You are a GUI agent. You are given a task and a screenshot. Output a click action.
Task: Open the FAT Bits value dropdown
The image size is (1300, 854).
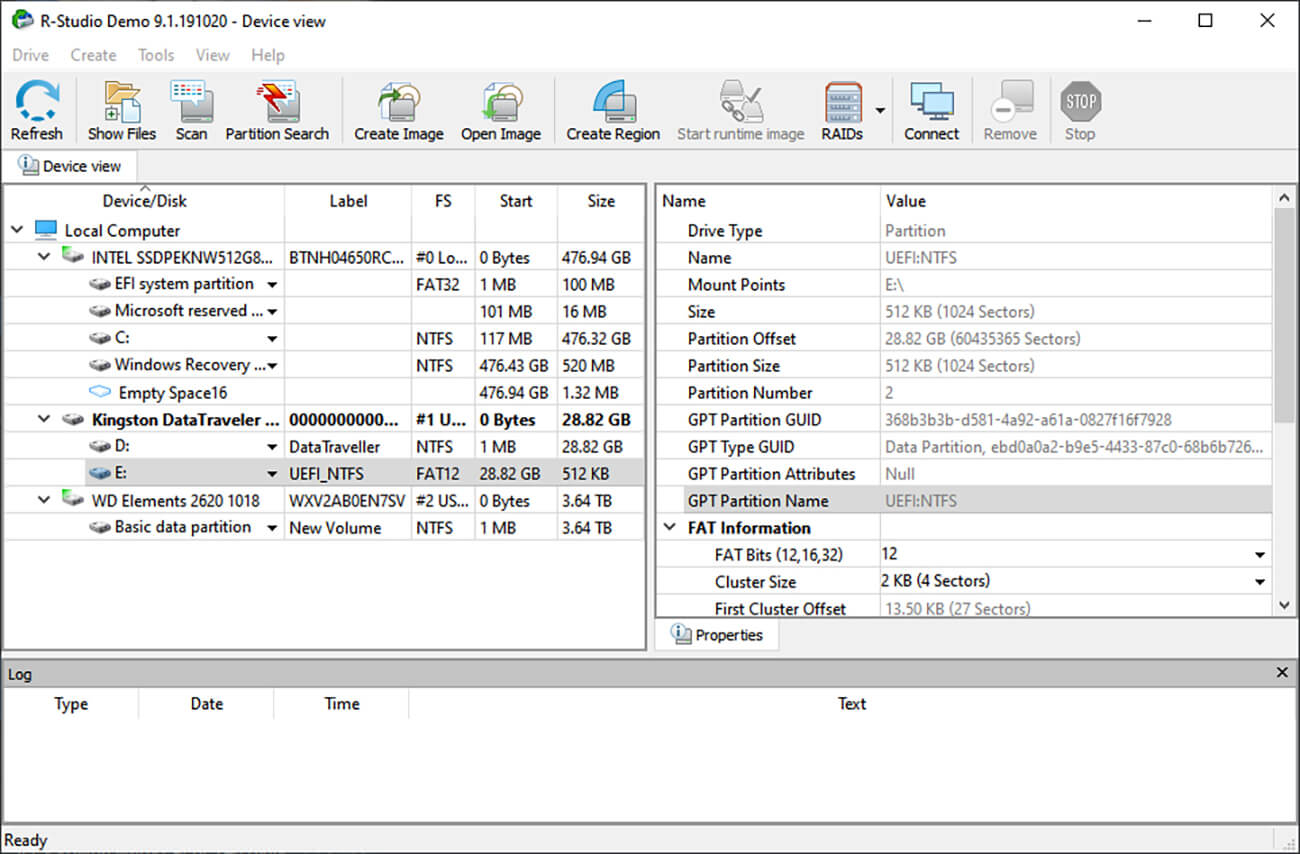[x=1260, y=555]
